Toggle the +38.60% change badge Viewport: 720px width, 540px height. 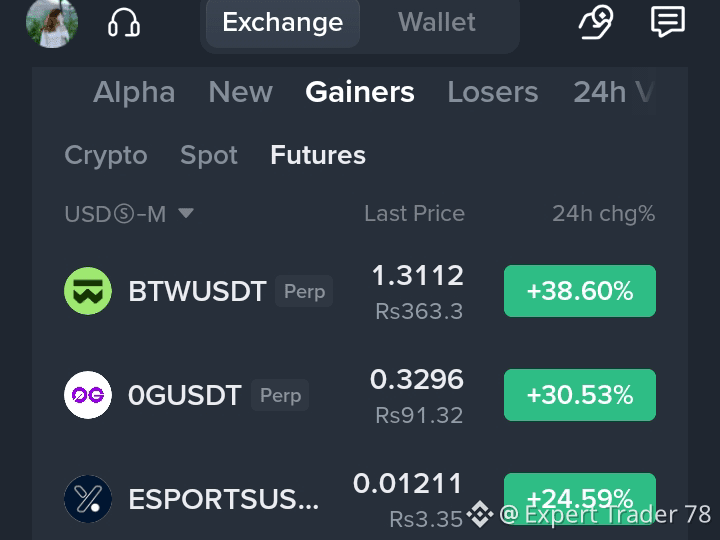pyautogui.click(x=579, y=291)
